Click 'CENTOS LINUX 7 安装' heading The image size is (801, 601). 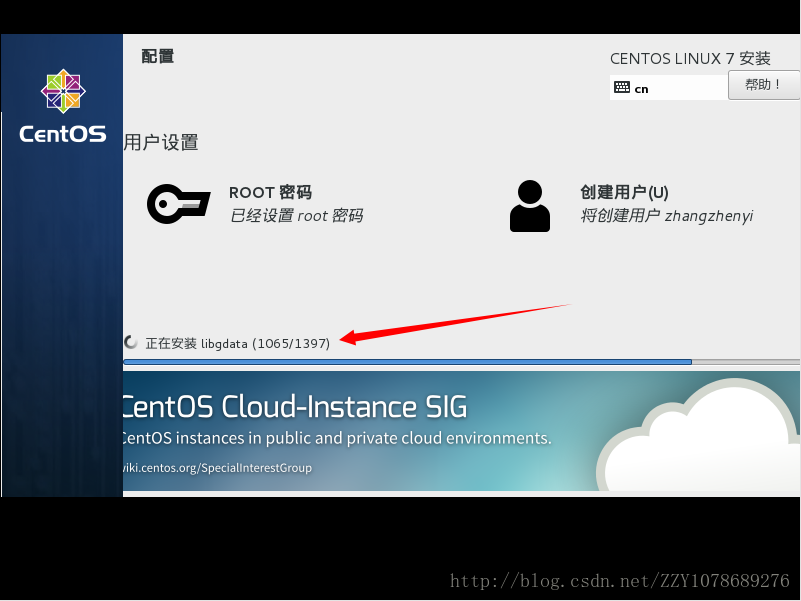click(x=690, y=59)
